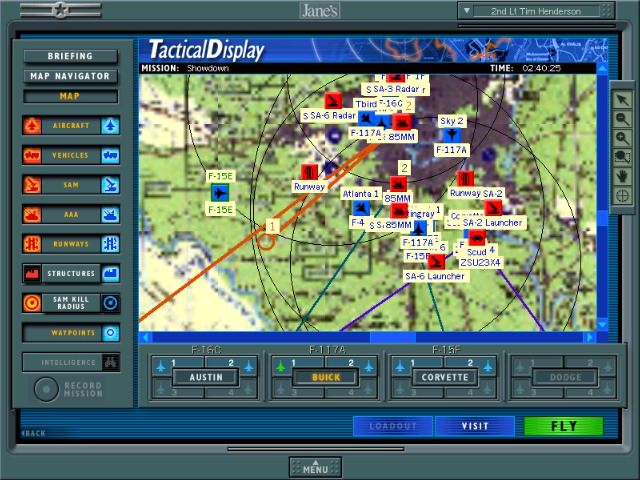
Task: Activate the hand pan tool
Action: pos(622,176)
